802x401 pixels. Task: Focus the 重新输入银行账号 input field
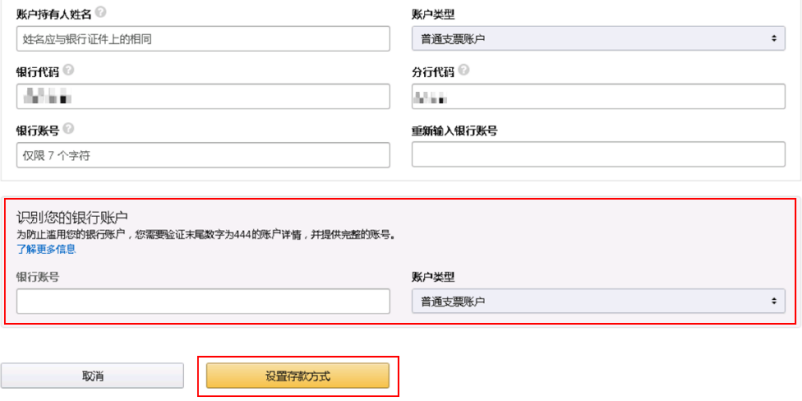tap(598, 155)
